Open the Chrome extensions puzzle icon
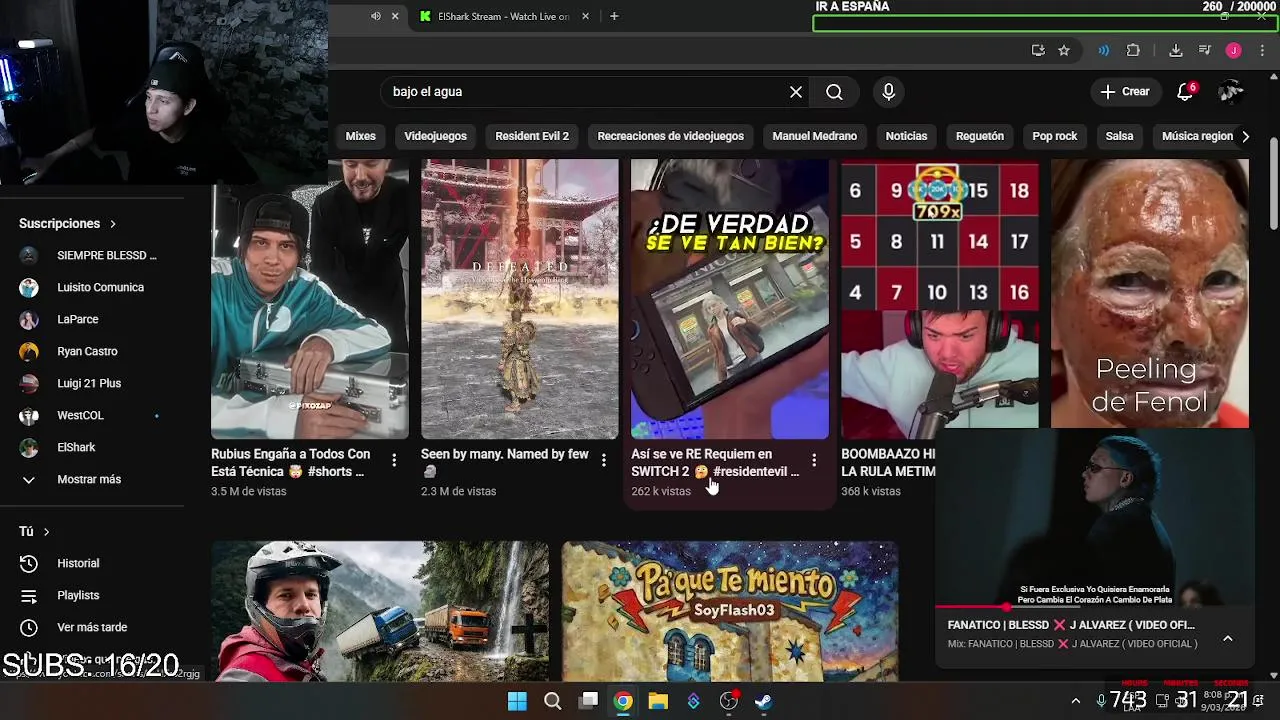The height and width of the screenshot is (720, 1280). tap(1133, 51)
